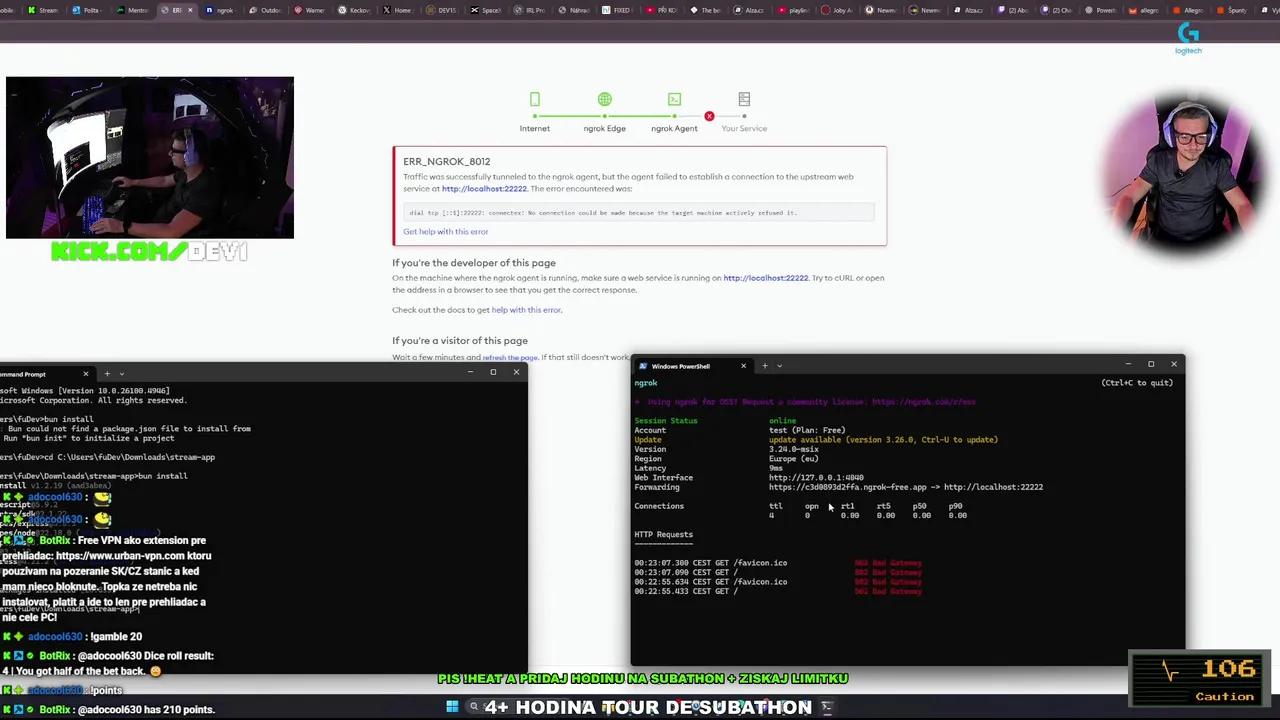Click the ngrok.com/r/oss URL in PowerShell
This screenshot has width=1280, height=720.
[923, 402]
